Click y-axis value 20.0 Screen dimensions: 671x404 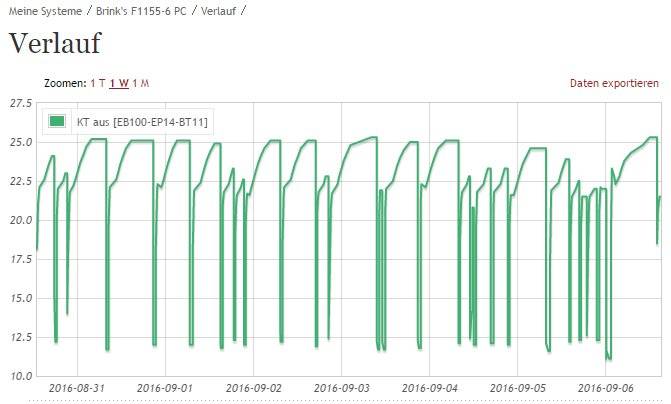[x=21, y=220]
